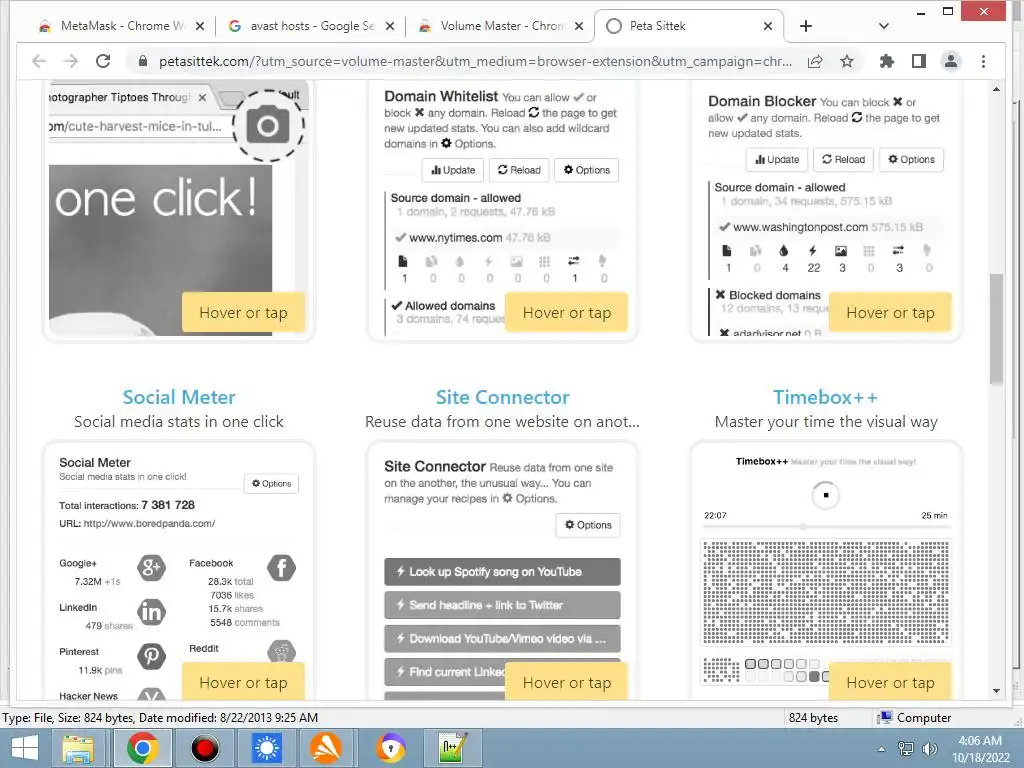Reload the Peta Sittek page
Image resolution: width=1024 pixels, height=768 pixels.
click(103, 61)
